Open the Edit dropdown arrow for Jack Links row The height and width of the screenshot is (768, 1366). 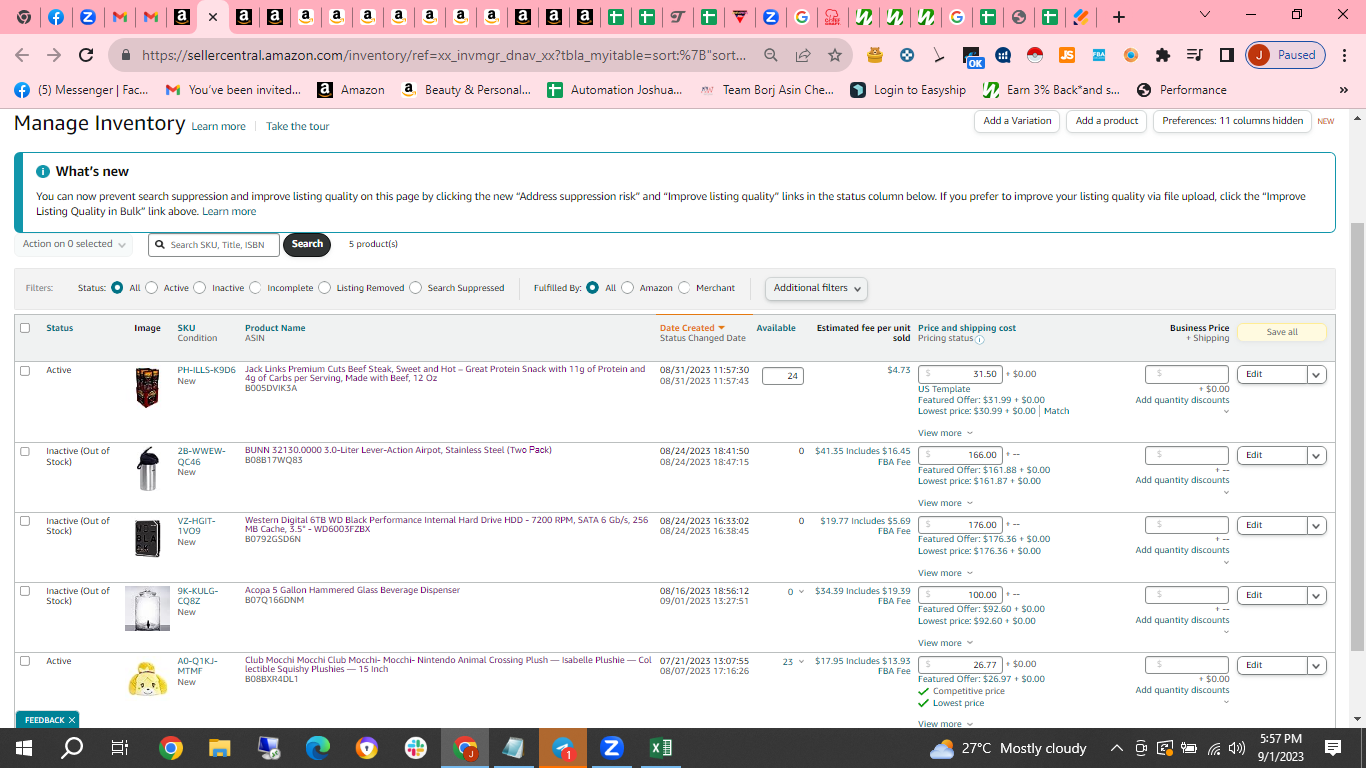pos(1316,375)
